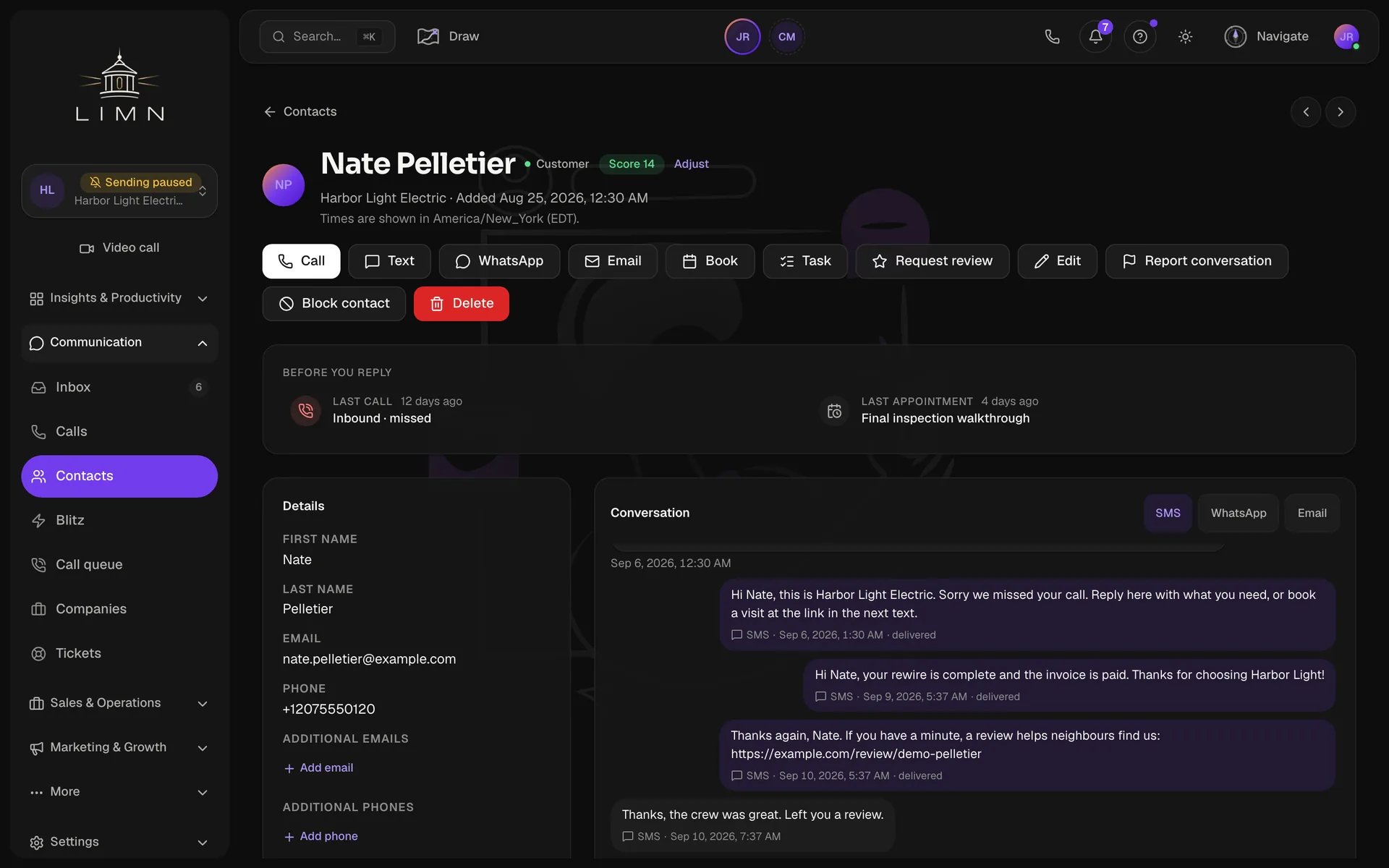
Task: Go to previous contact arrow
Action: tap(1306, 111)
